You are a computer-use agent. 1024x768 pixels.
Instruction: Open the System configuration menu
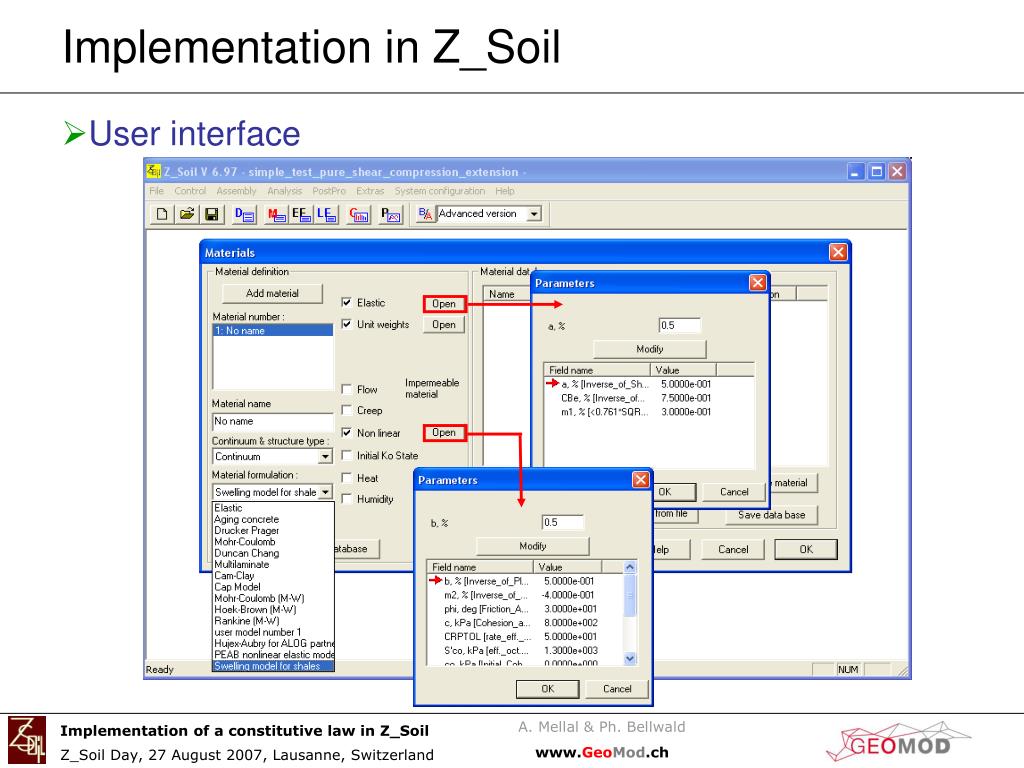coord(440,191)
